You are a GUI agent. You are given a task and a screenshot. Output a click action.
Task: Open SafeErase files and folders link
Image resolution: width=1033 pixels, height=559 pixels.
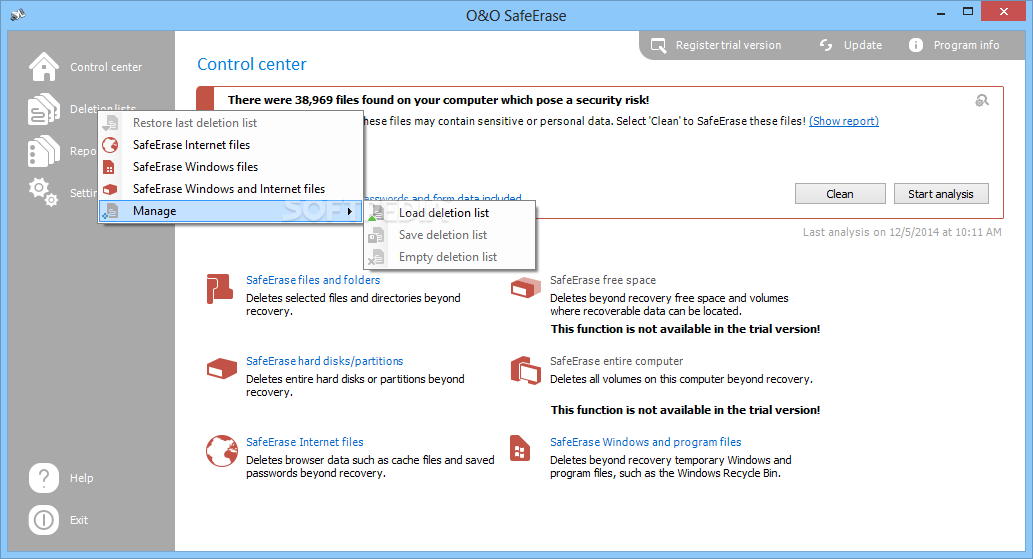(x=313, y=280)
